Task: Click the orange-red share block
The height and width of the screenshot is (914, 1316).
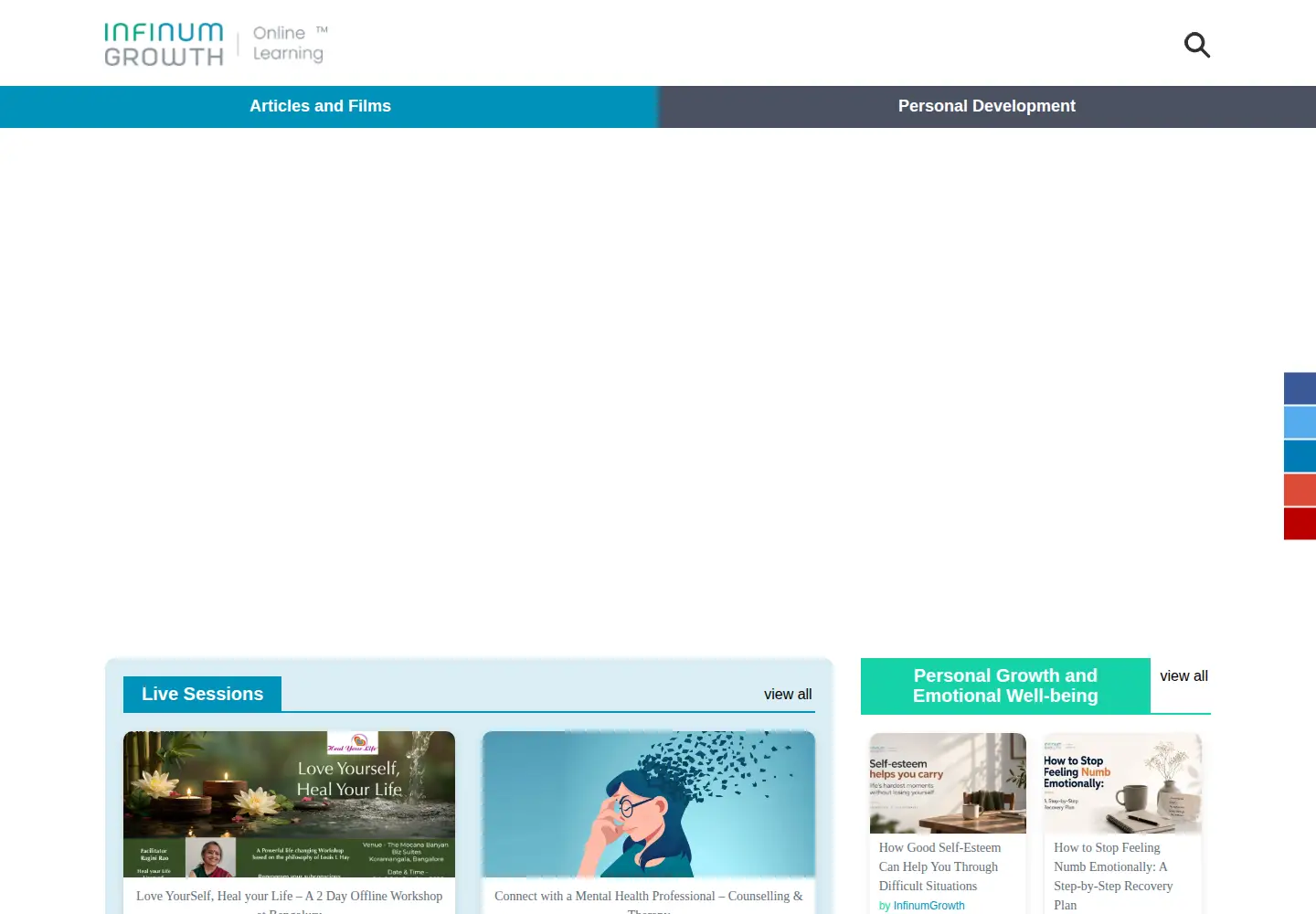Action: 1300,490
